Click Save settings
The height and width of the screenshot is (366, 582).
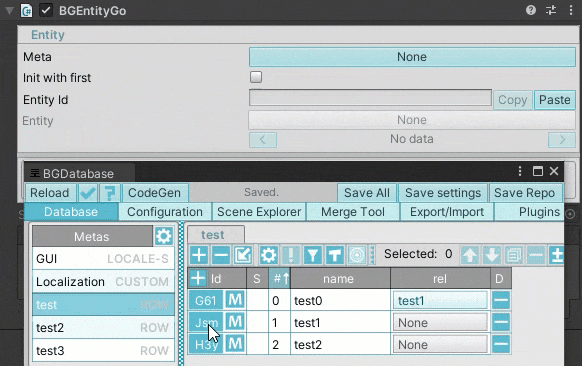coord(443,193)
